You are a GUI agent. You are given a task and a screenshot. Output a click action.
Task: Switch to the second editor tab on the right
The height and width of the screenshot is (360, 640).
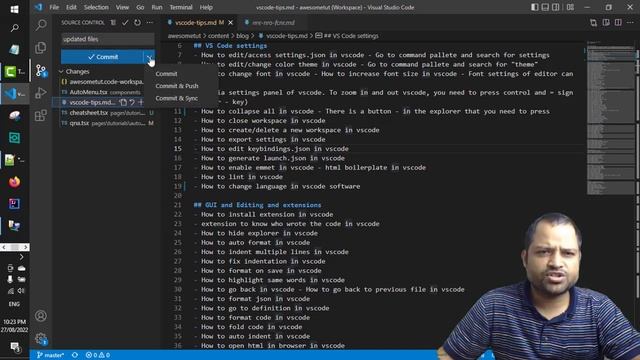coord(273,23)
